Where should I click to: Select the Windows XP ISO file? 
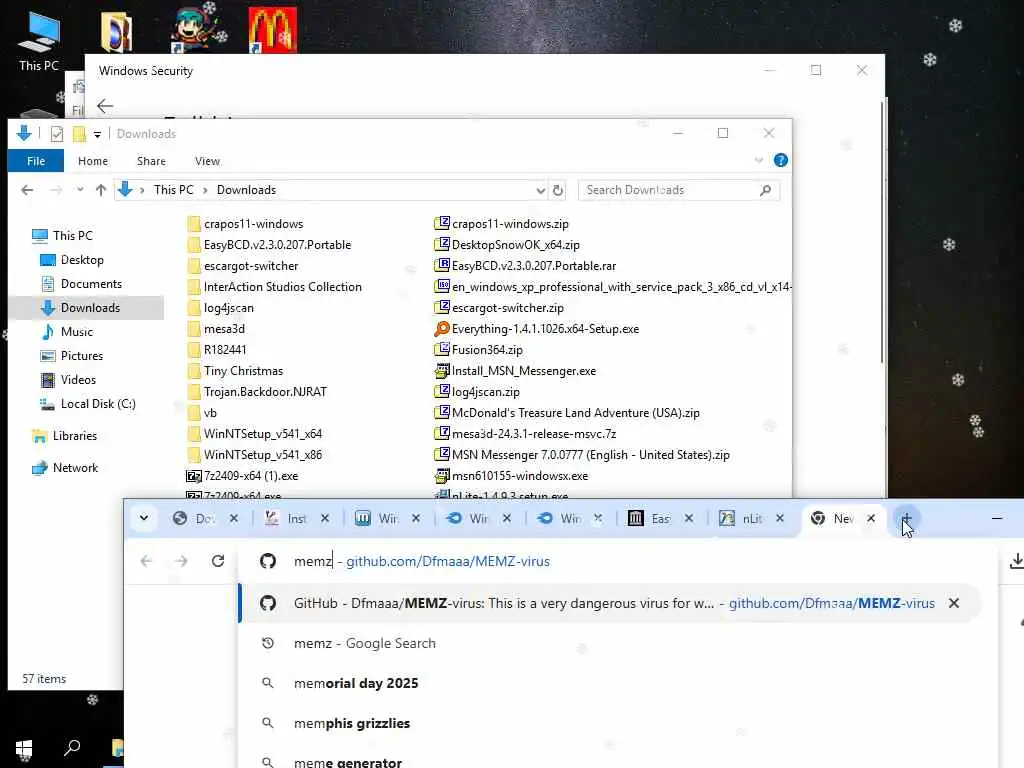[613, 287]
